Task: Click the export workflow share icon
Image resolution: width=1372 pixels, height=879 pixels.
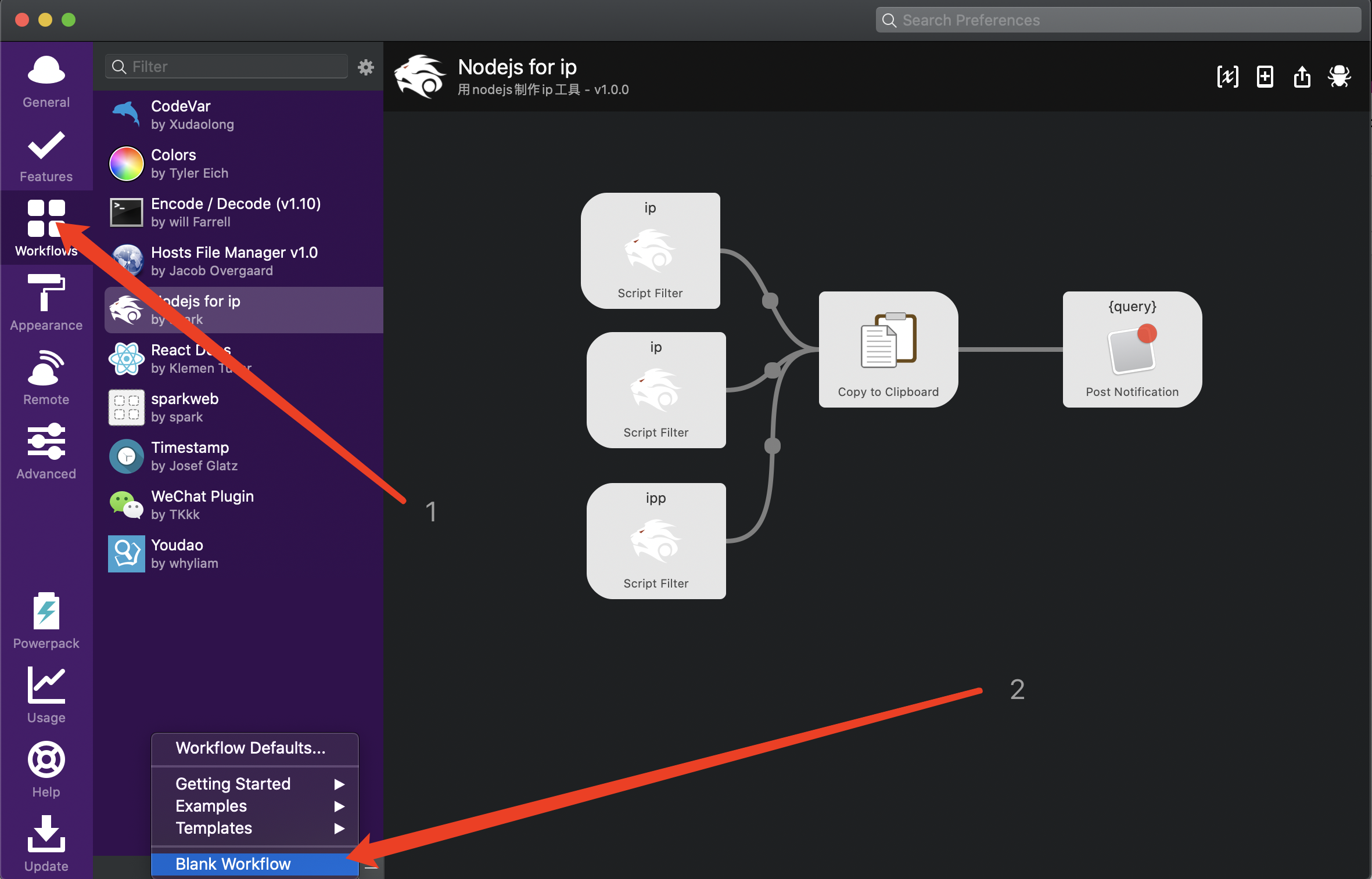Action: point(1302,77)
